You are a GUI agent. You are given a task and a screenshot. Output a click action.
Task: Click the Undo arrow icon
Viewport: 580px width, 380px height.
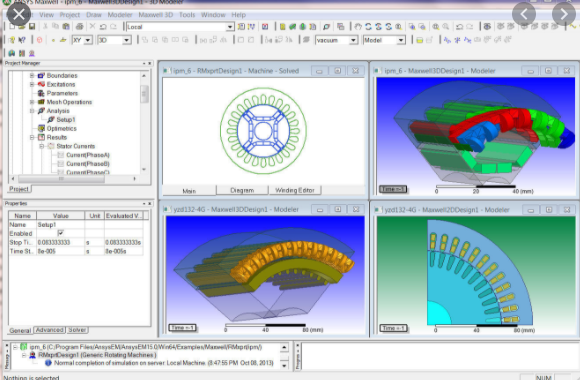[103, 27]
